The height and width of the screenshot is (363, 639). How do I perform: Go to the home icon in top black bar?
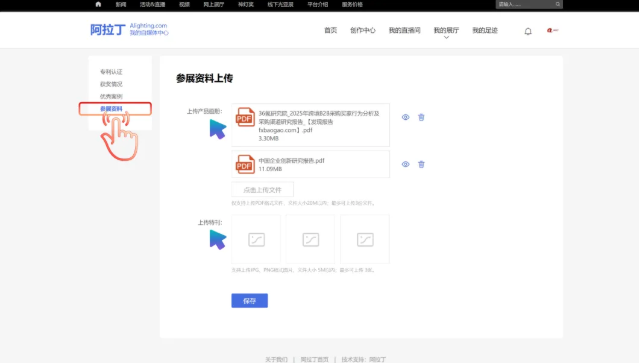pos(98,4)
